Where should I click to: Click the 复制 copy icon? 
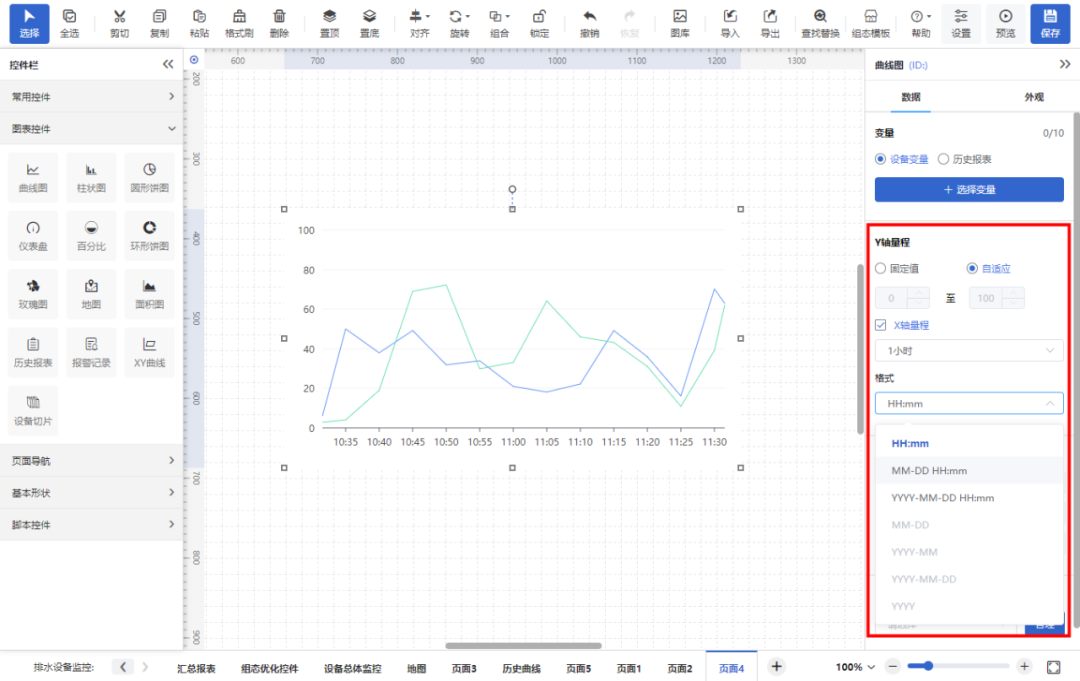tap(159, 23)
